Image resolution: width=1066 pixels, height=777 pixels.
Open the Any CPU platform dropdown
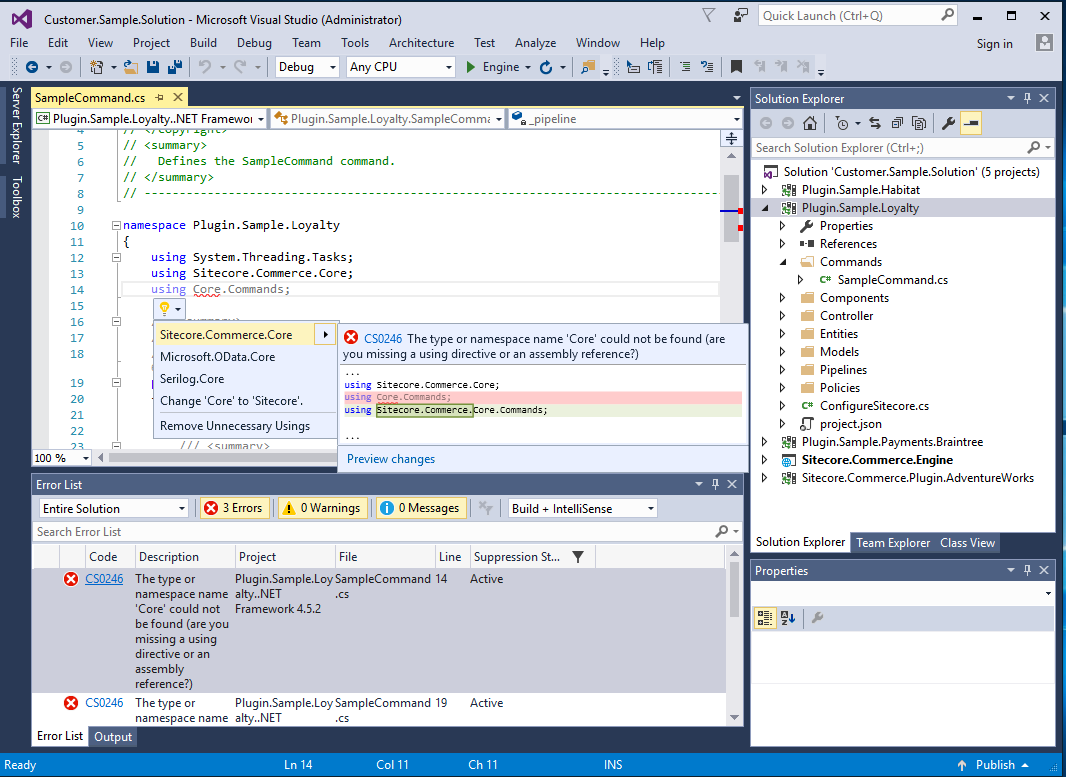[x=400, y=67]
